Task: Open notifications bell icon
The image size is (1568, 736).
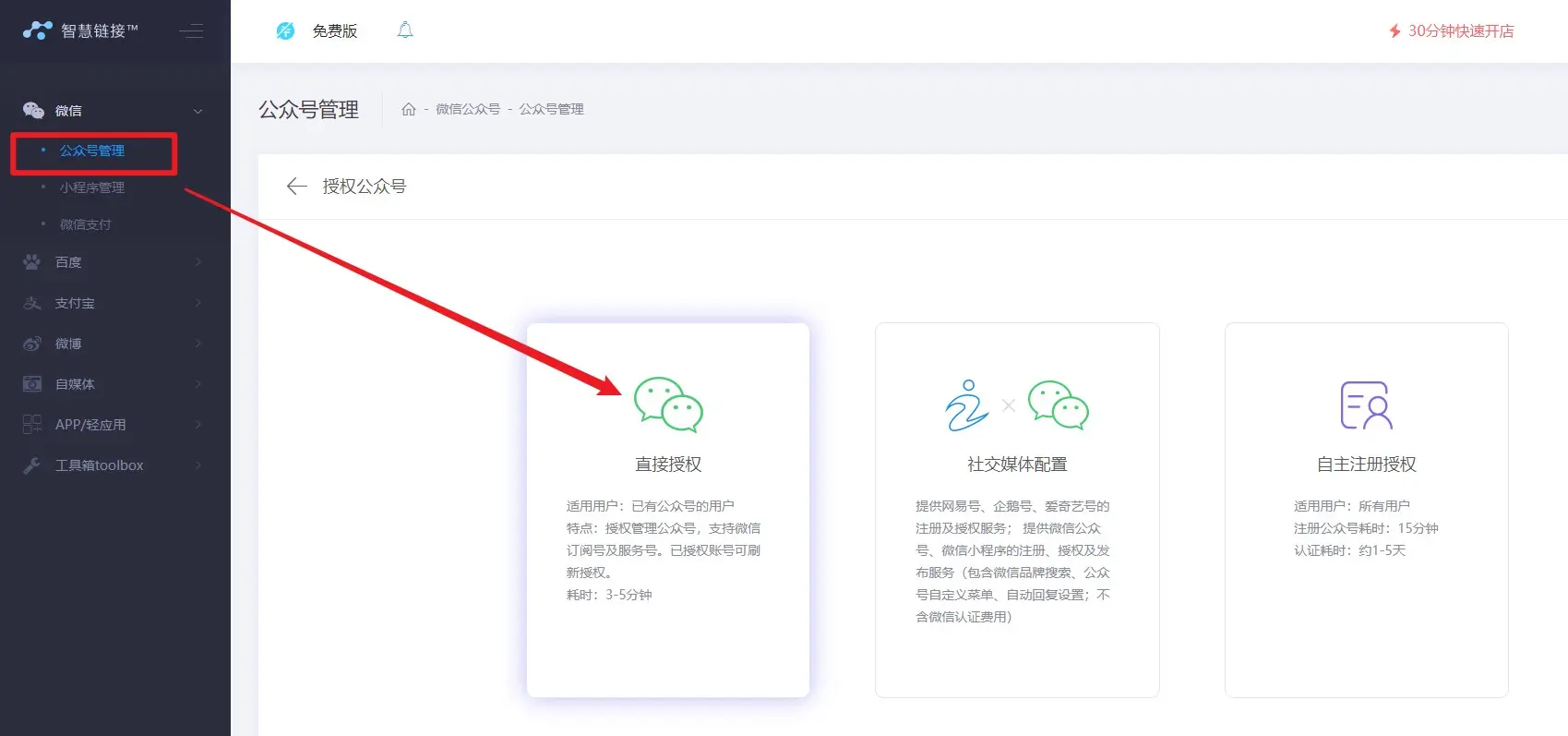Action: point(405,30)
